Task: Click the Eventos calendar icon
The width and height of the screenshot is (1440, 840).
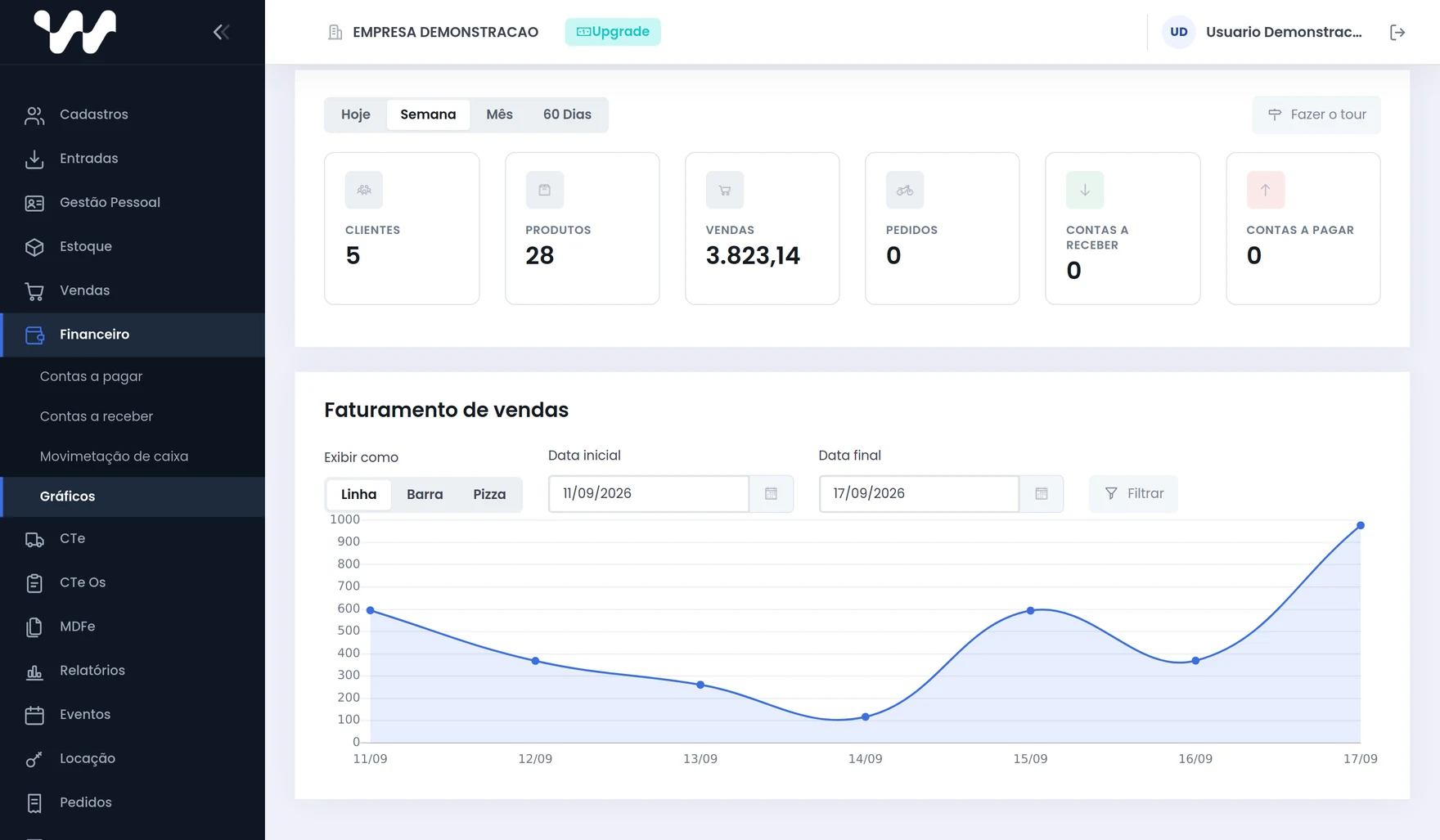Action: point(34,715)
